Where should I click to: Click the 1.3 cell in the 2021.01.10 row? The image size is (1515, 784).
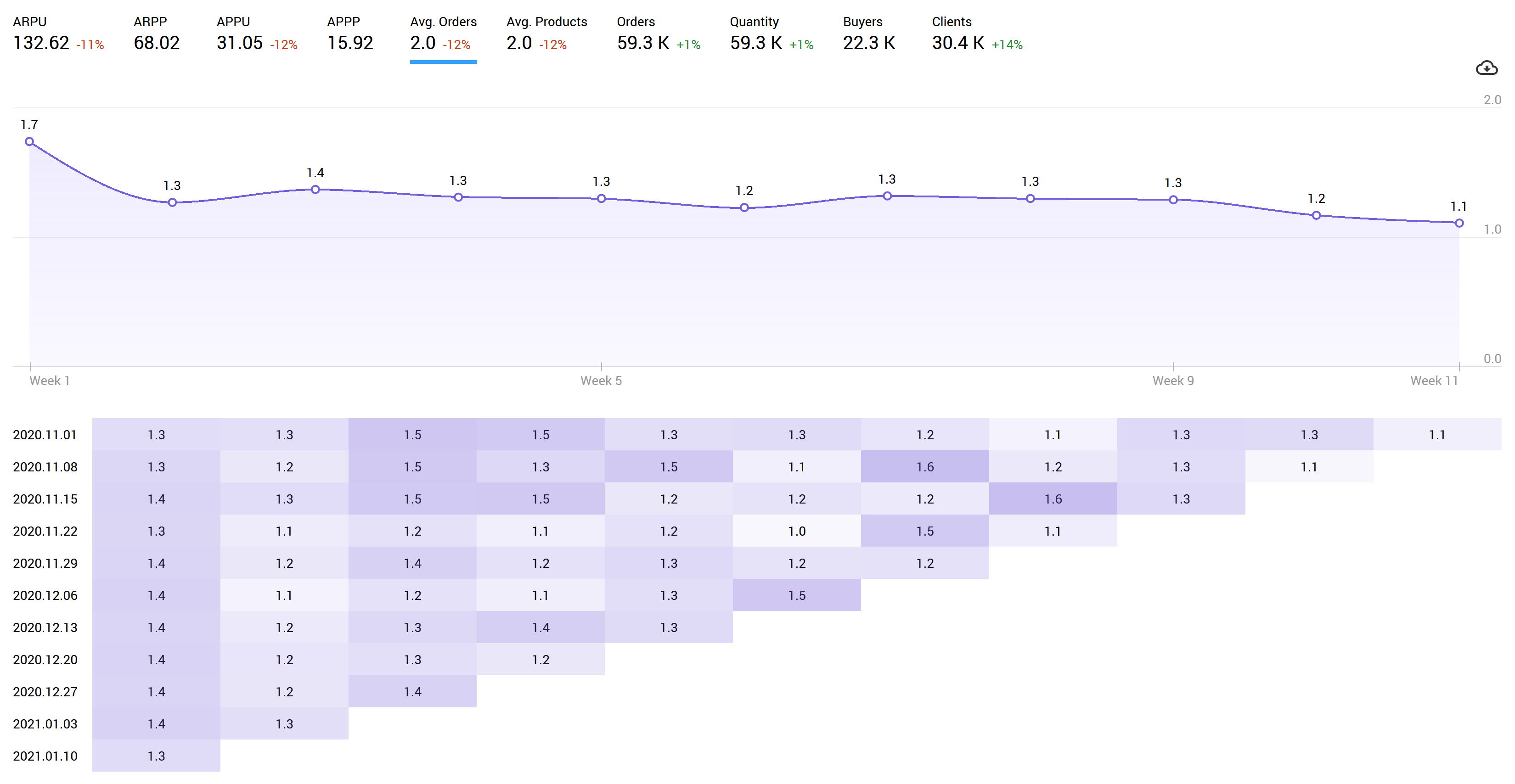[157, 756]
